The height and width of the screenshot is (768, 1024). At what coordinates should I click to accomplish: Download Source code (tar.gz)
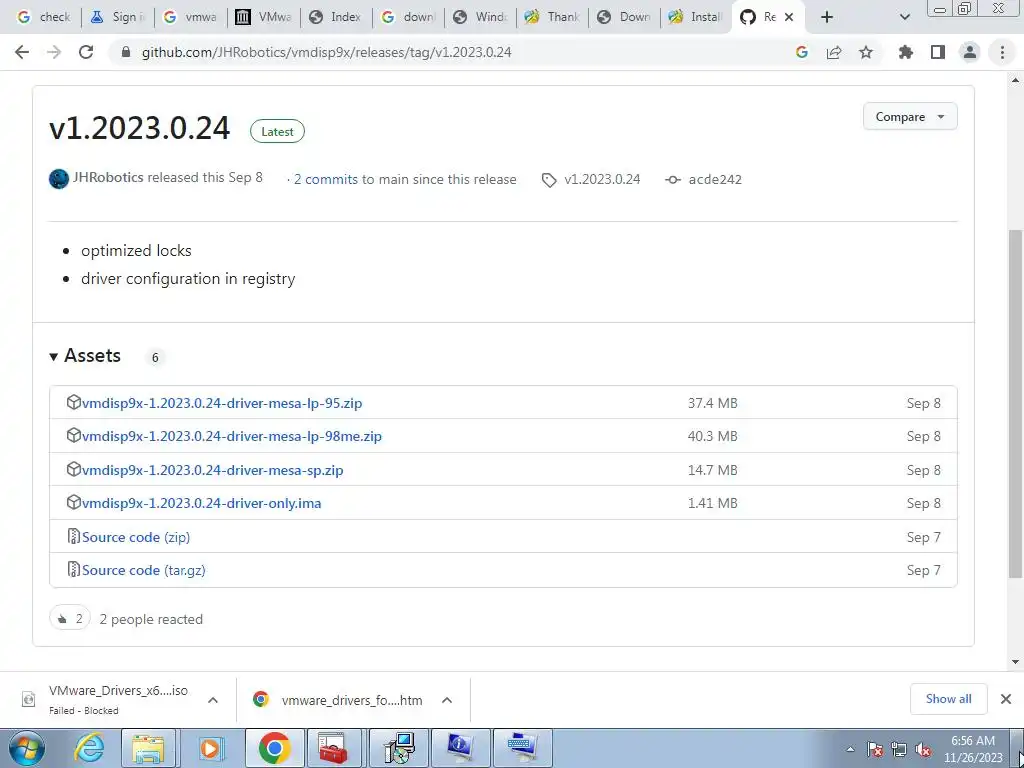(x=144, y=571)
